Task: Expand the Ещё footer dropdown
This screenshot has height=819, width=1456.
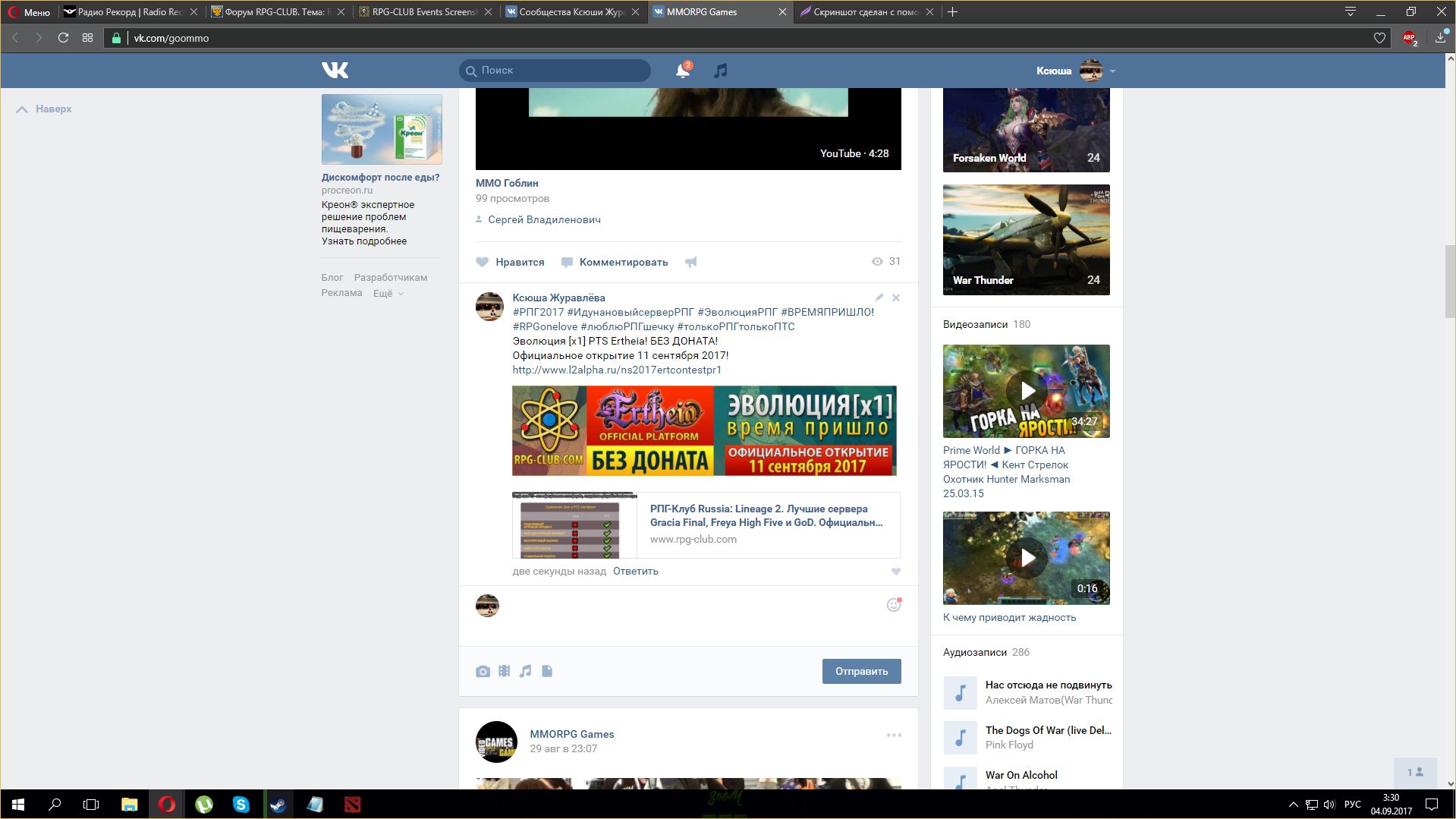Action: (388, 293)
